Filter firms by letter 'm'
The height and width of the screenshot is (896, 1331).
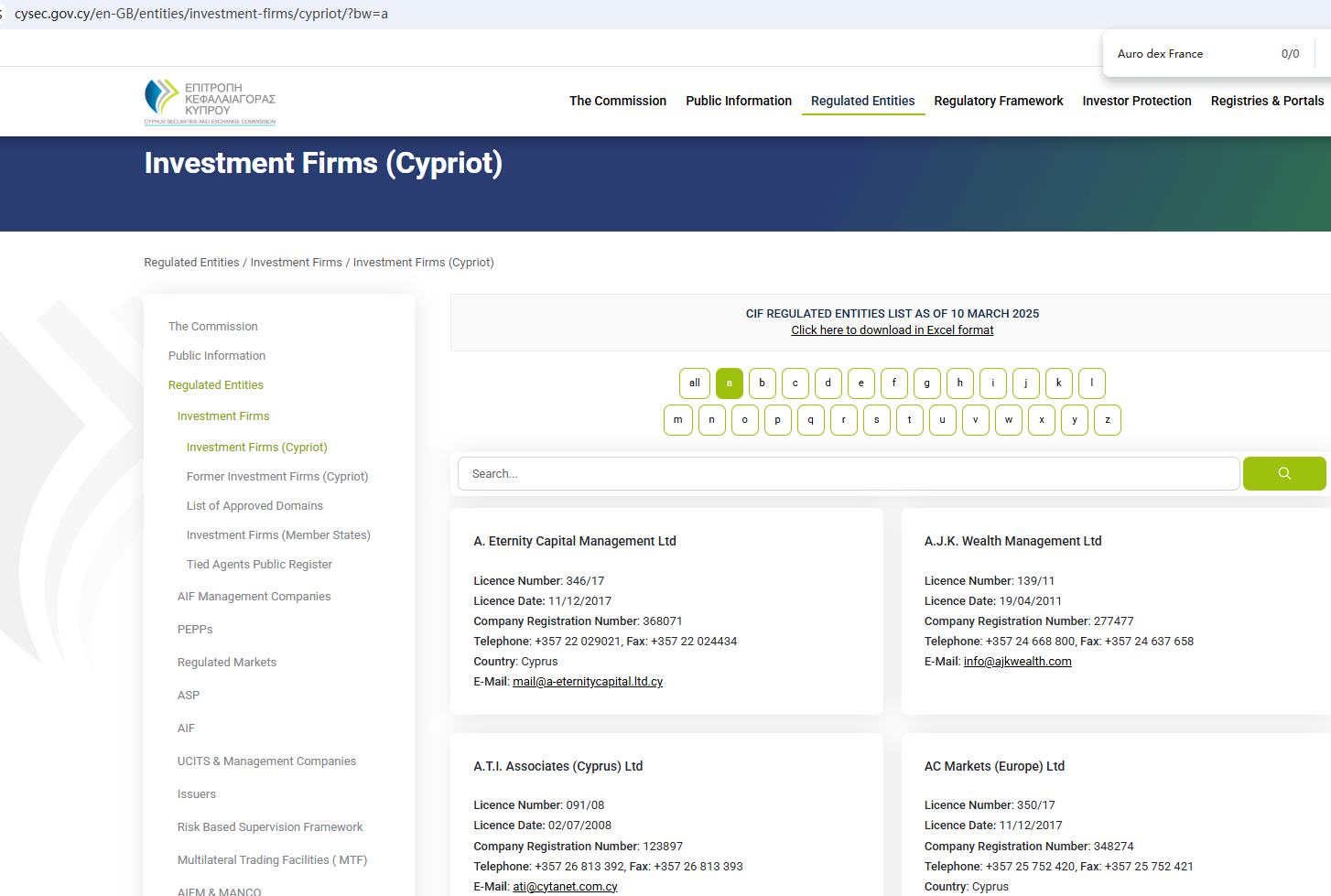click(x=677, y=420)
